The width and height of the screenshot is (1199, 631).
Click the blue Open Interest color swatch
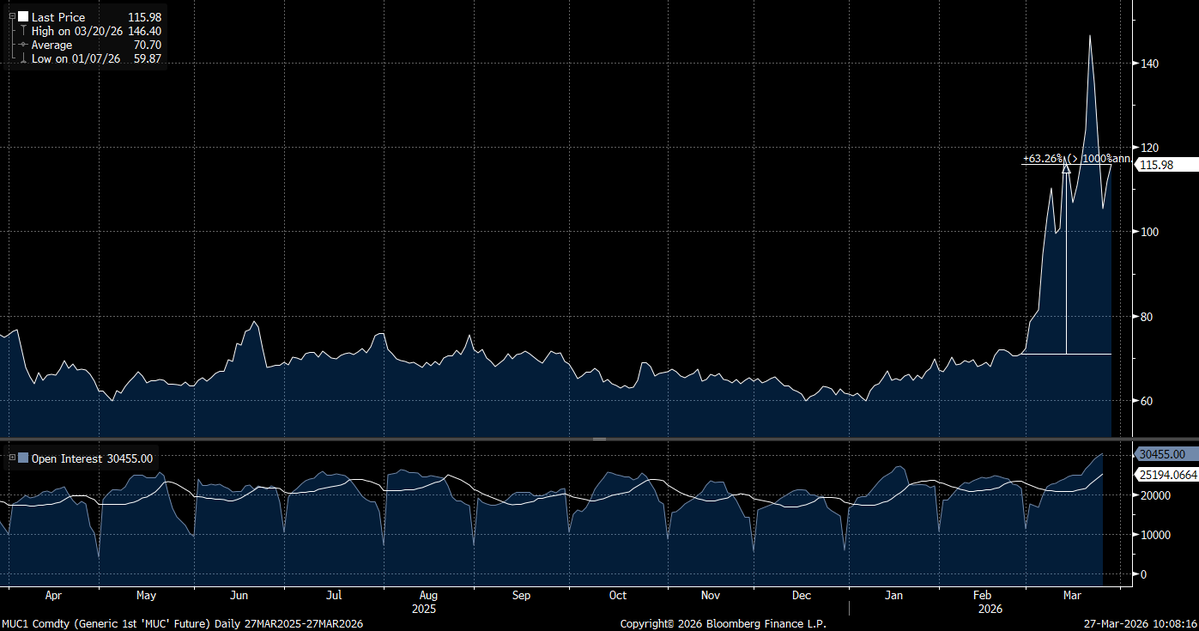point(23,458)
